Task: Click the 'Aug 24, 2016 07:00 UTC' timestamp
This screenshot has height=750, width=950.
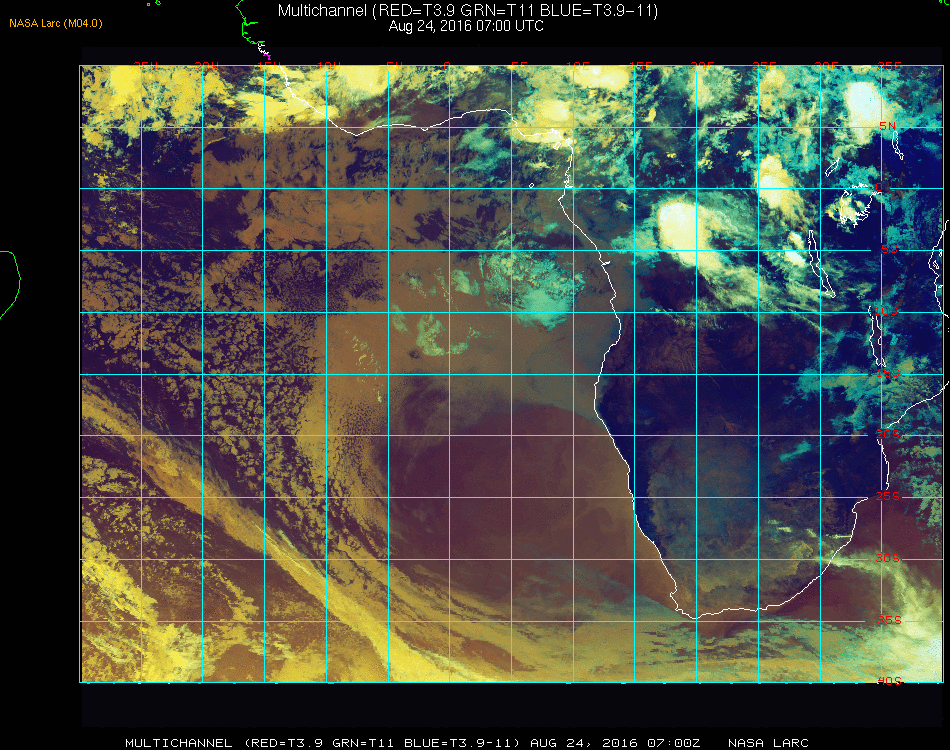Action: pos(466,26)
